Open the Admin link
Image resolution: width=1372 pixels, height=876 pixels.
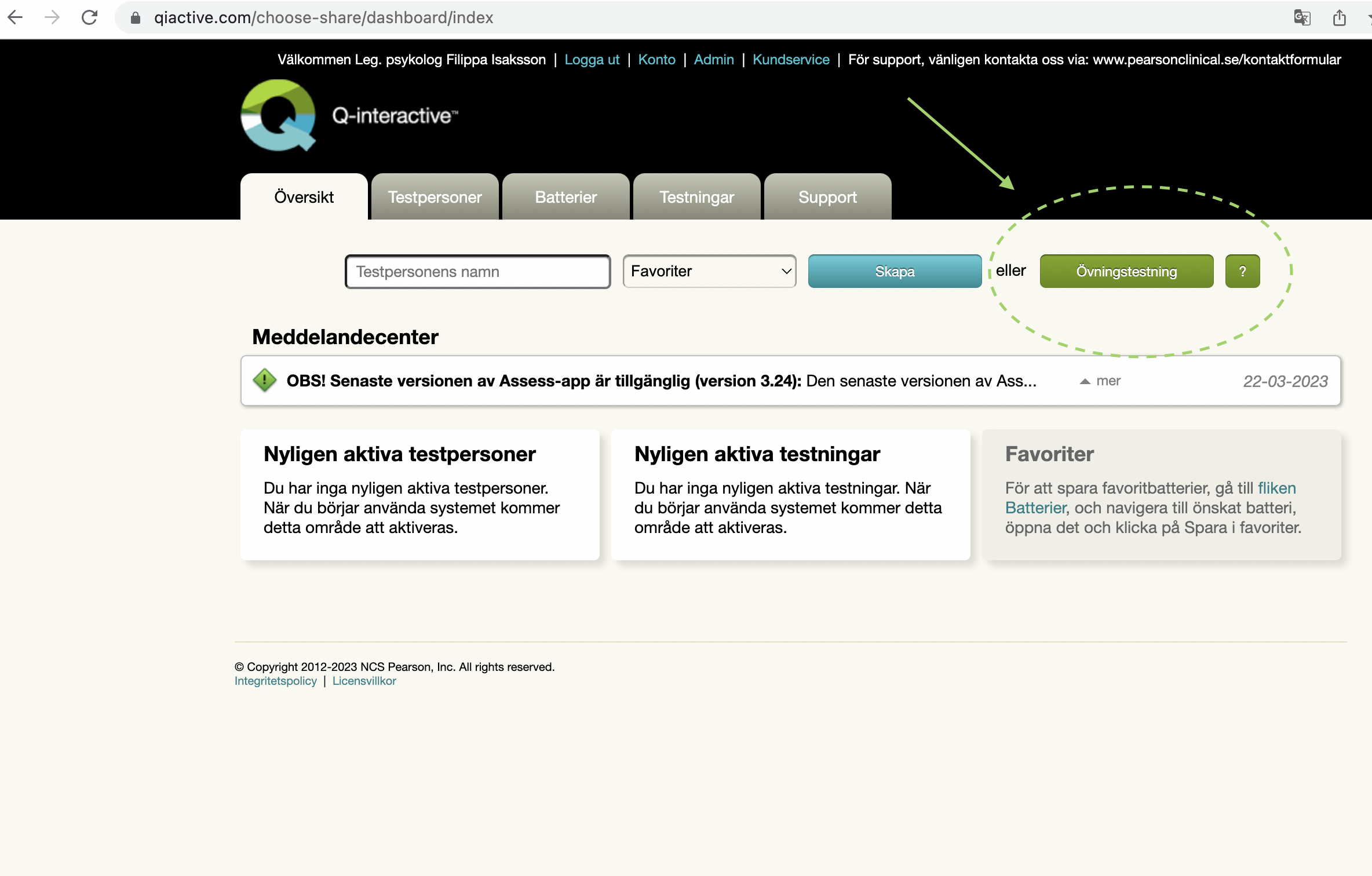pos(714,60)
